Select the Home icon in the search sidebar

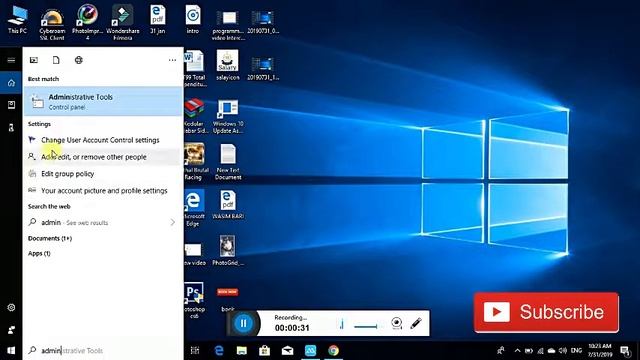point(11,83)
